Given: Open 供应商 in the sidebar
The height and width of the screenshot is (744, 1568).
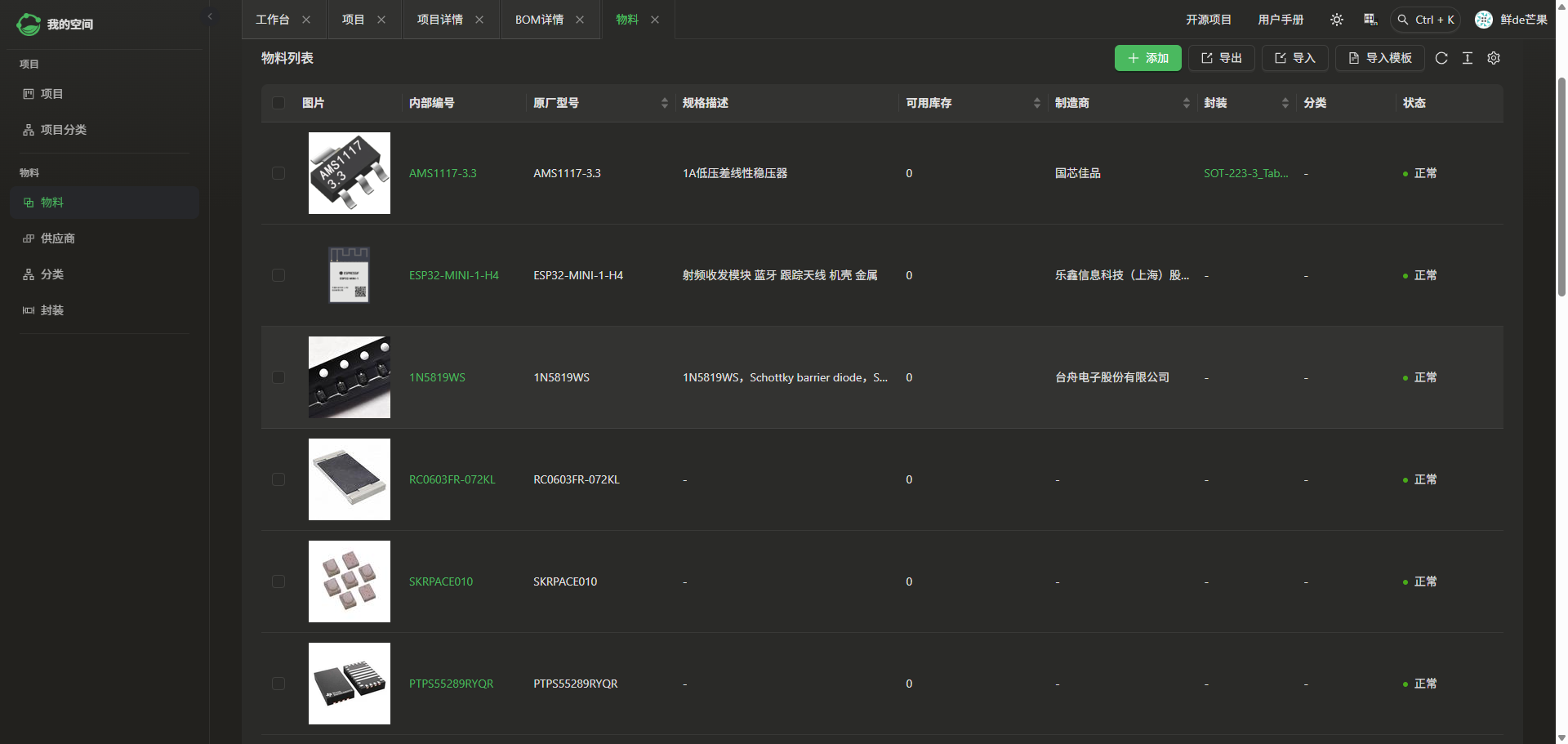Looking at the screenshot, I should [57, 238].
